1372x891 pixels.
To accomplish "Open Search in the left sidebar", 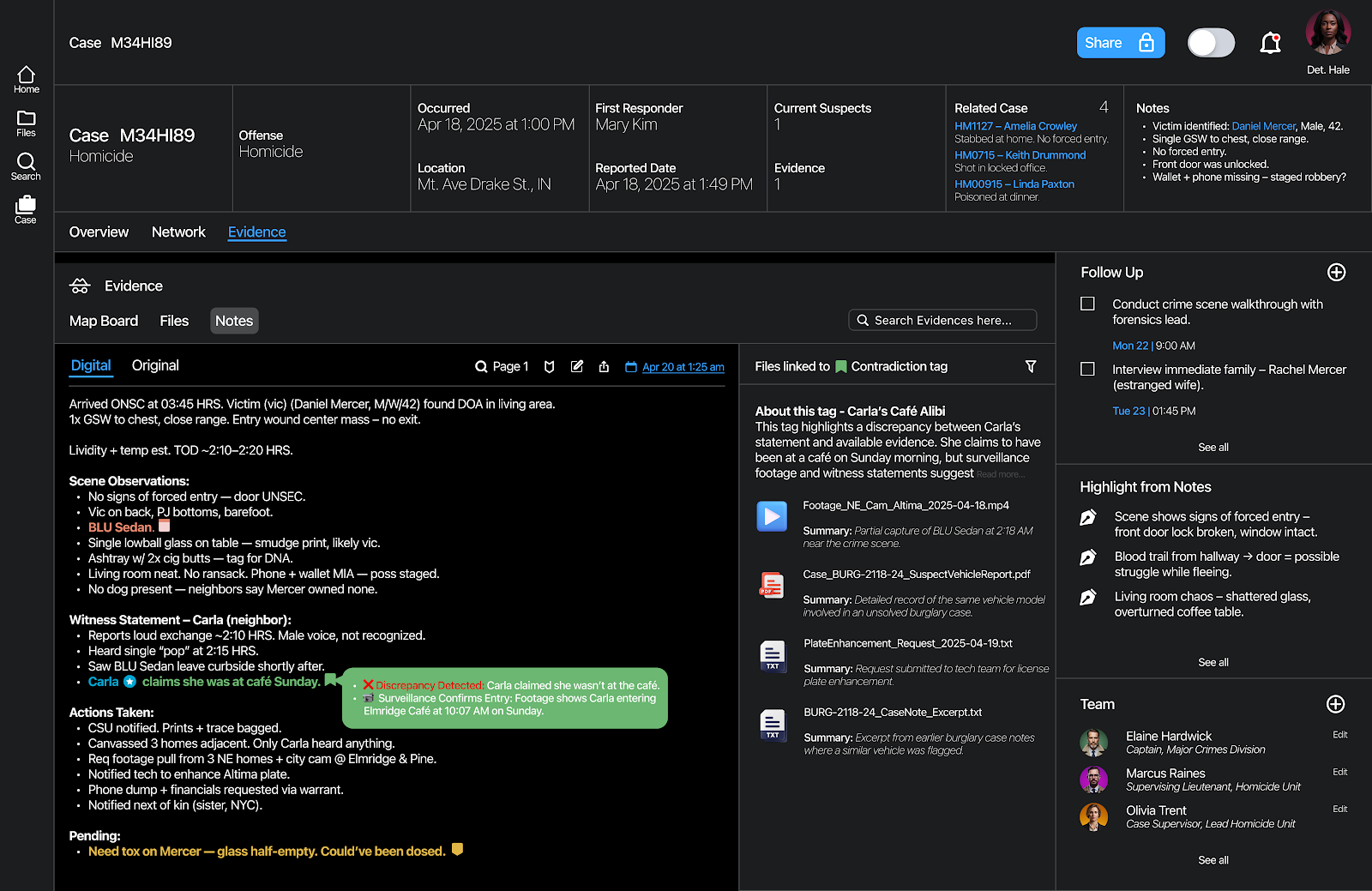I will click(26, 166).
